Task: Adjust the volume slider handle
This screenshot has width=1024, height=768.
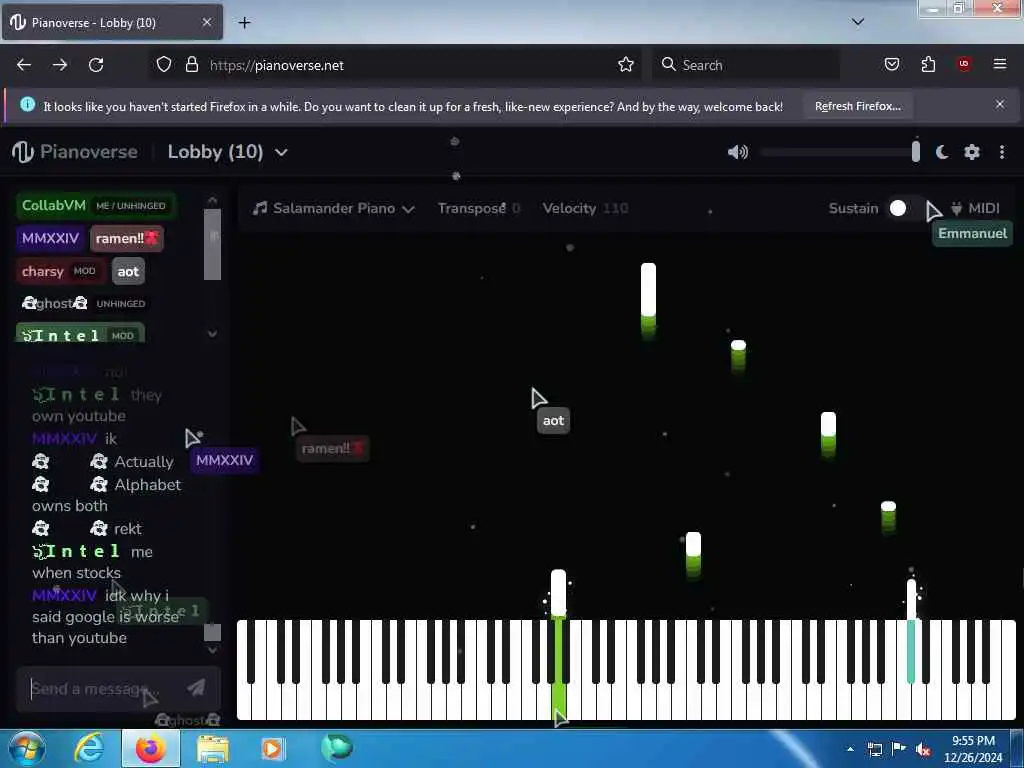Action: [916, 152]
